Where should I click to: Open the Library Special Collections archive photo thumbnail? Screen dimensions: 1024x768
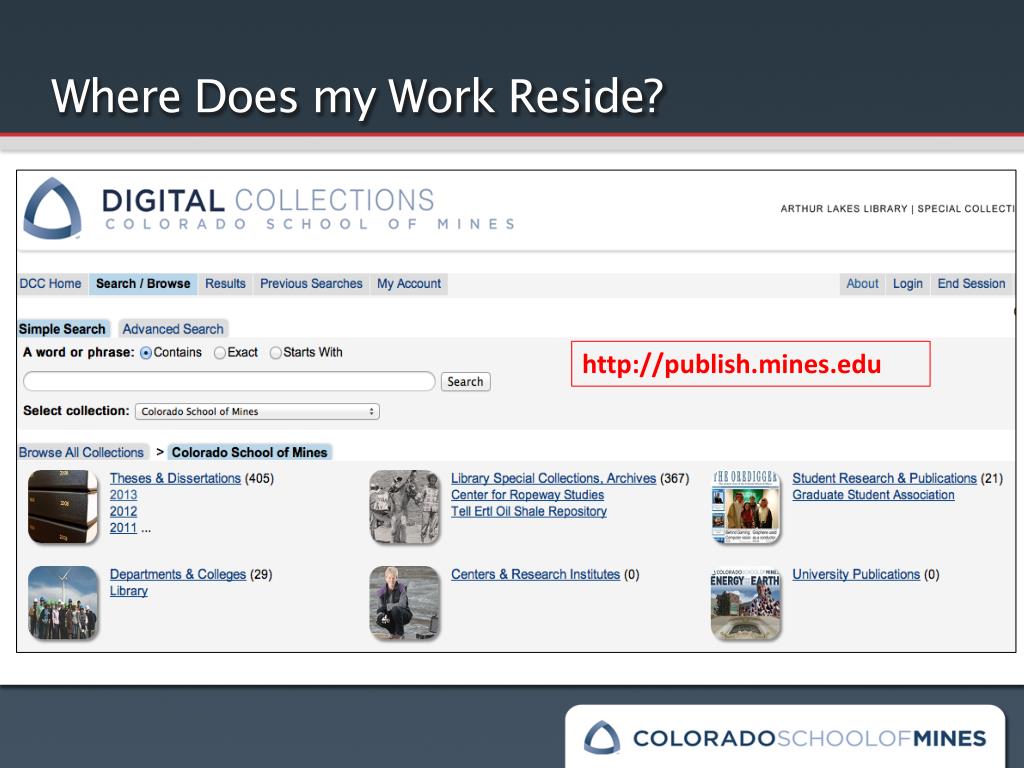(x=404, y=507)
